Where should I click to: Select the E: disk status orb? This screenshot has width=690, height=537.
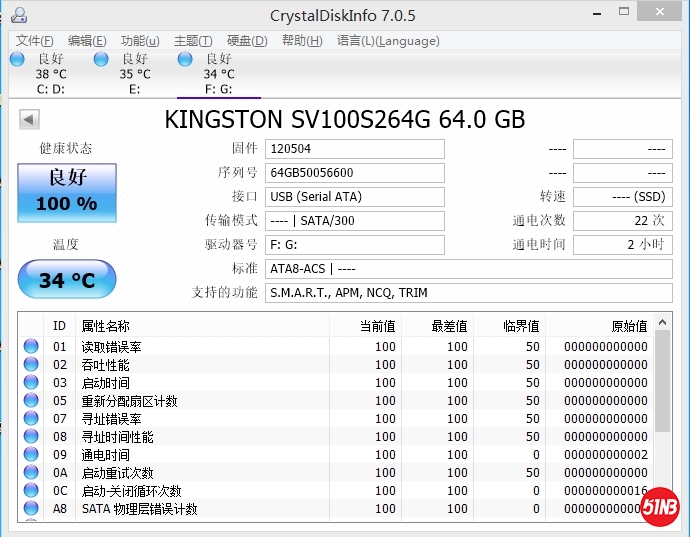coord(101,60)
